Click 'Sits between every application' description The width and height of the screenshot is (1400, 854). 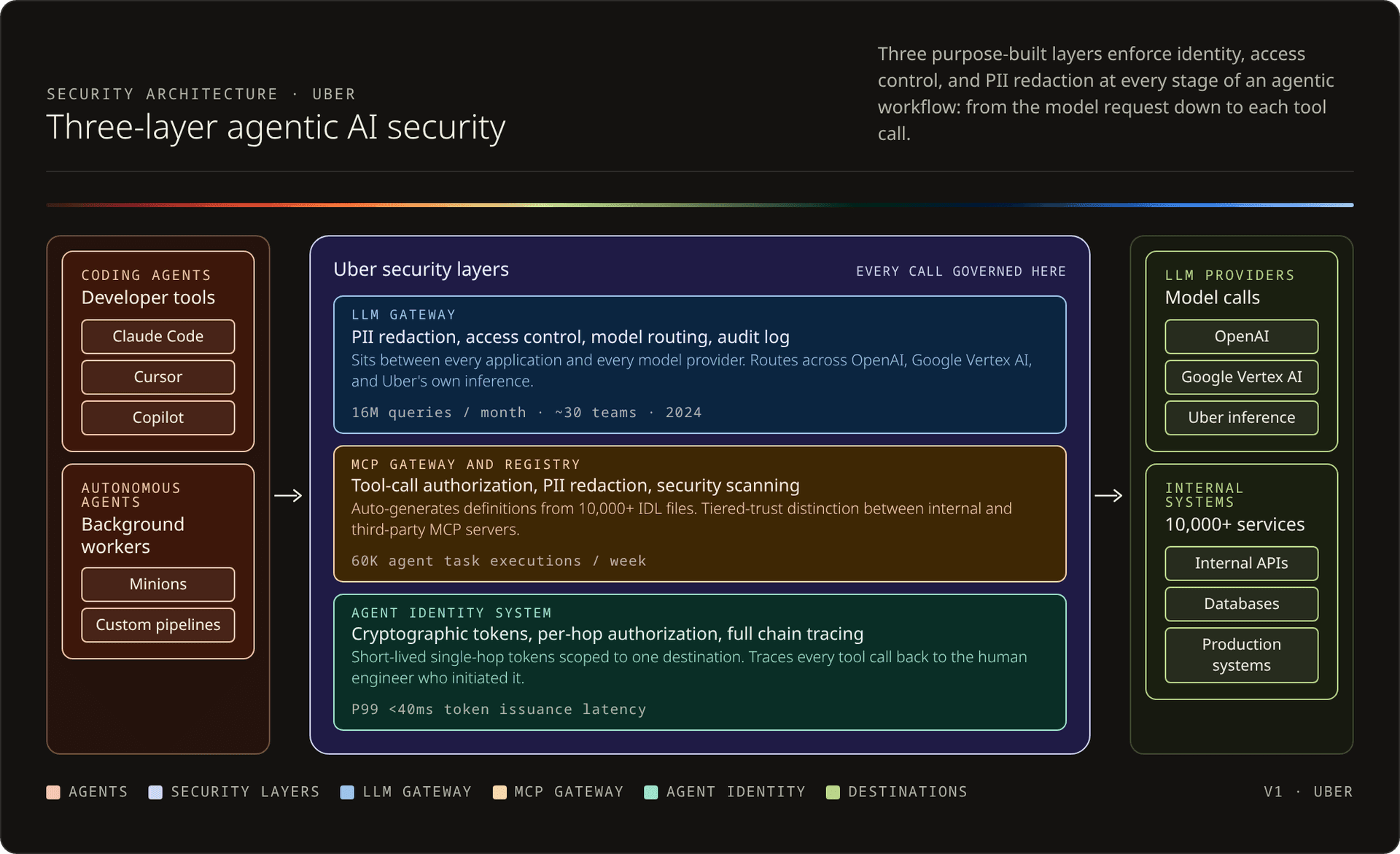coord(691,370)
